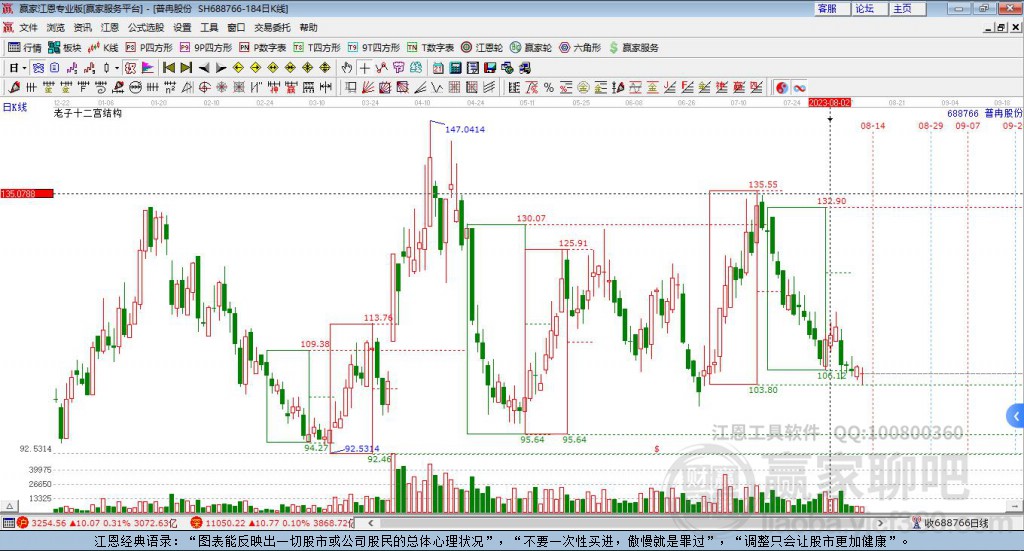Screen dimensions: 1024x551
Task: Click the red-blue yin-yang icon
Action: pyautogui.click(x=782, y=87)
